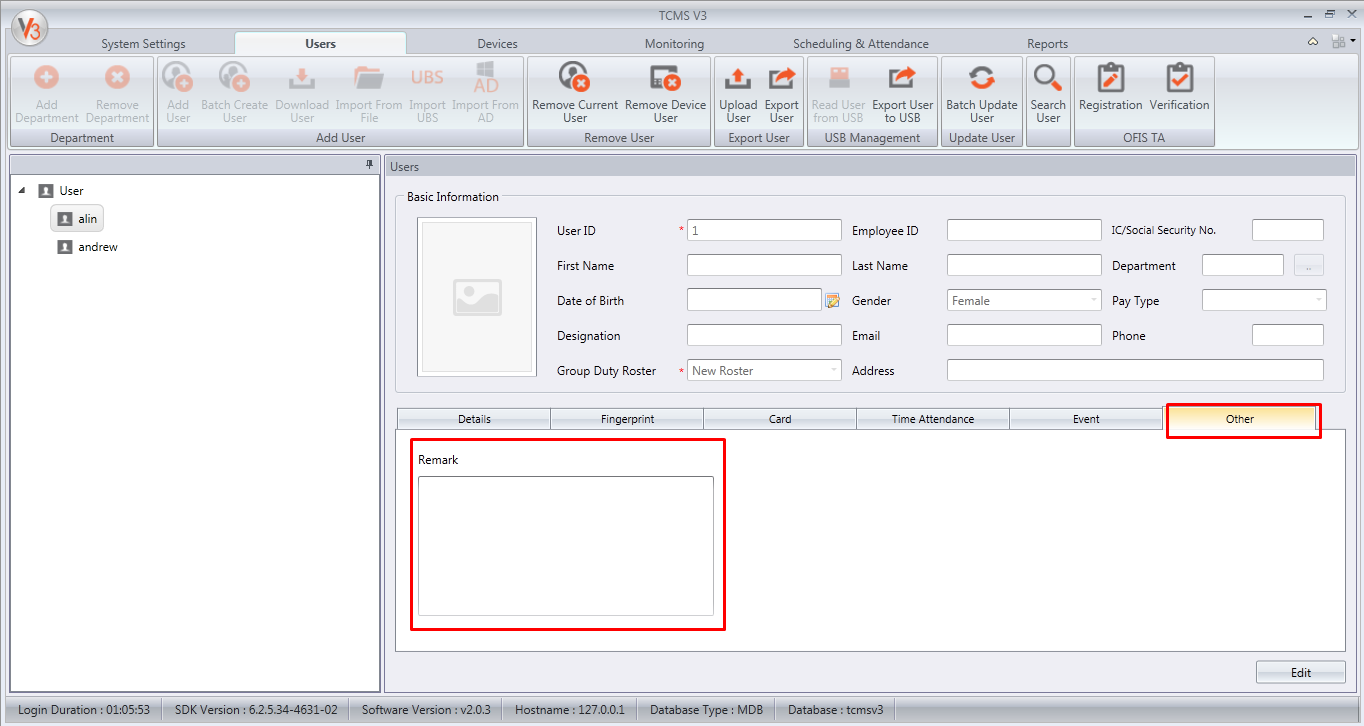The width and height of the screenshot is (1364, 726).
Task: Click the Edit button
Action: pyautogui.click(x=1301, y=672)
